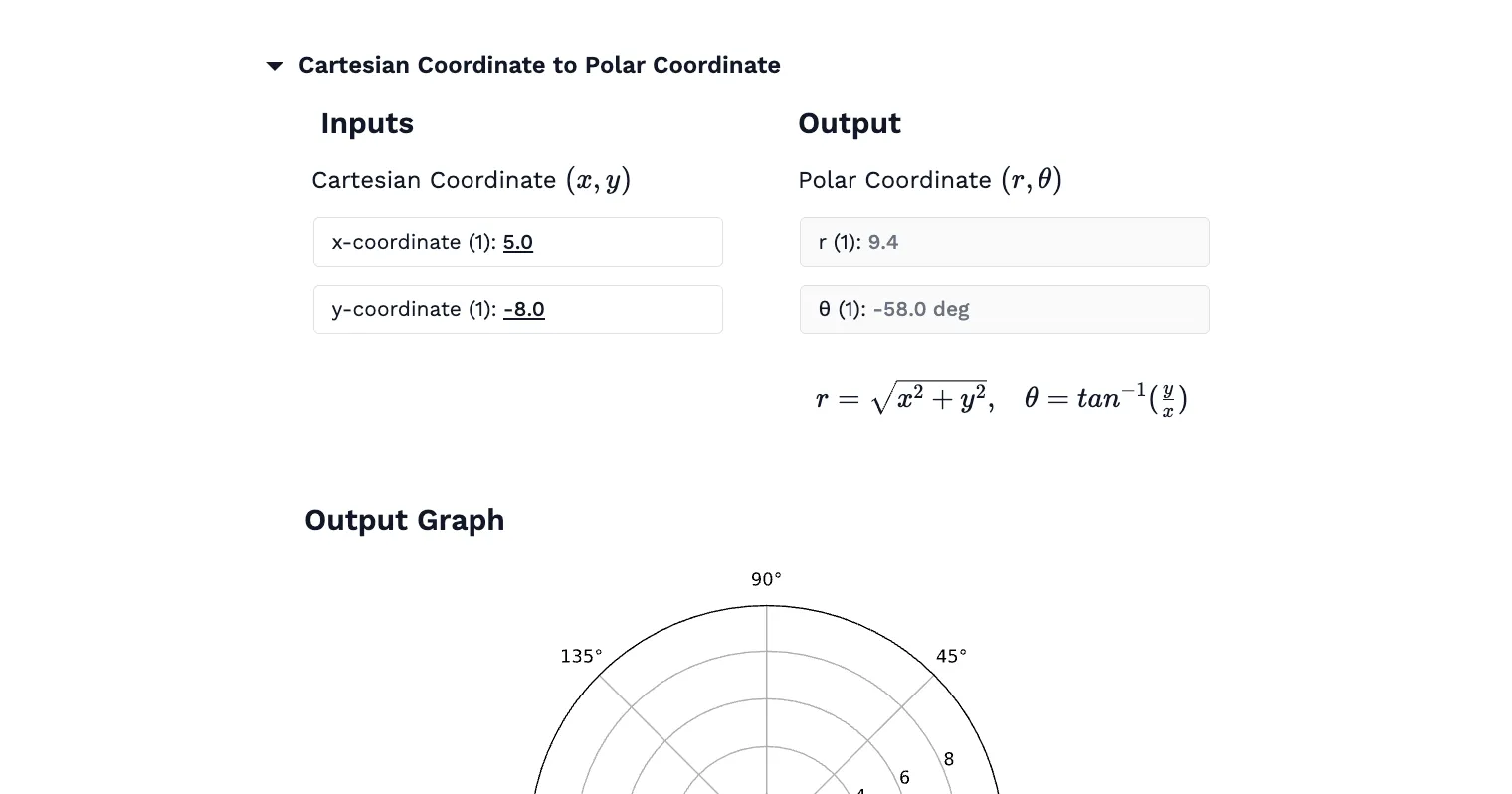Viewport: 1512px width, 794px height.
Task: Click the Output heading
Action: click(x=849, y=123)
